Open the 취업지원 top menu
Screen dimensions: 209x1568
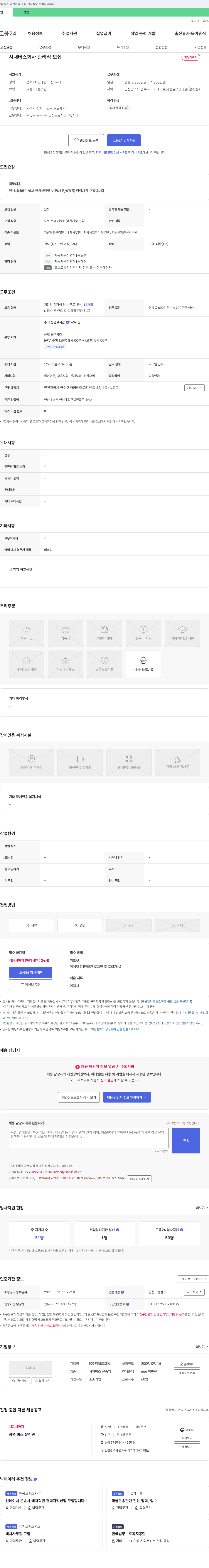point(69,33)
